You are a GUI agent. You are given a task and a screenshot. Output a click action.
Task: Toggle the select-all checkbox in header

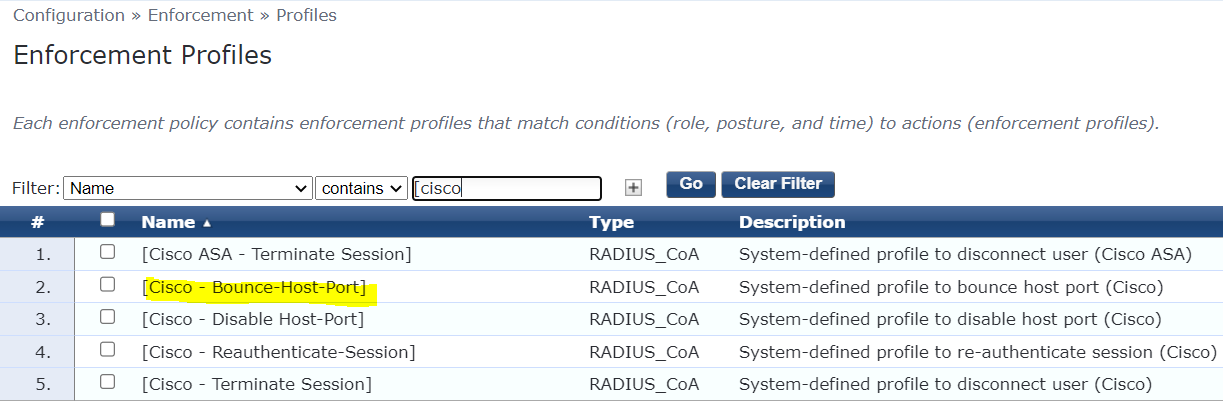point(108,220)
